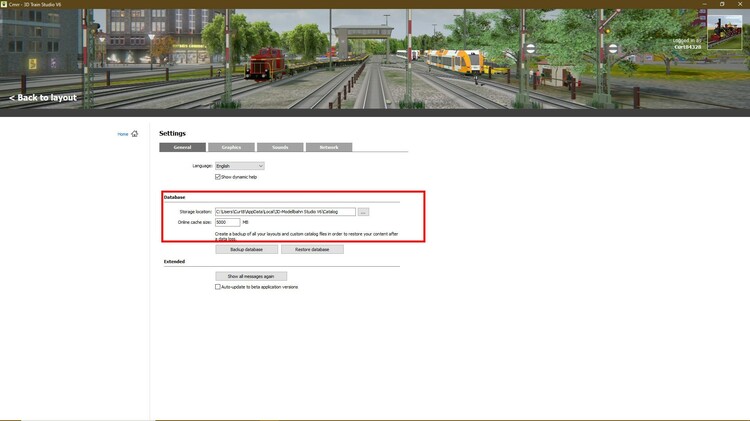Screen dimensions: 750x421
Task: Click the Home house icon
Action: pos(134,134)
